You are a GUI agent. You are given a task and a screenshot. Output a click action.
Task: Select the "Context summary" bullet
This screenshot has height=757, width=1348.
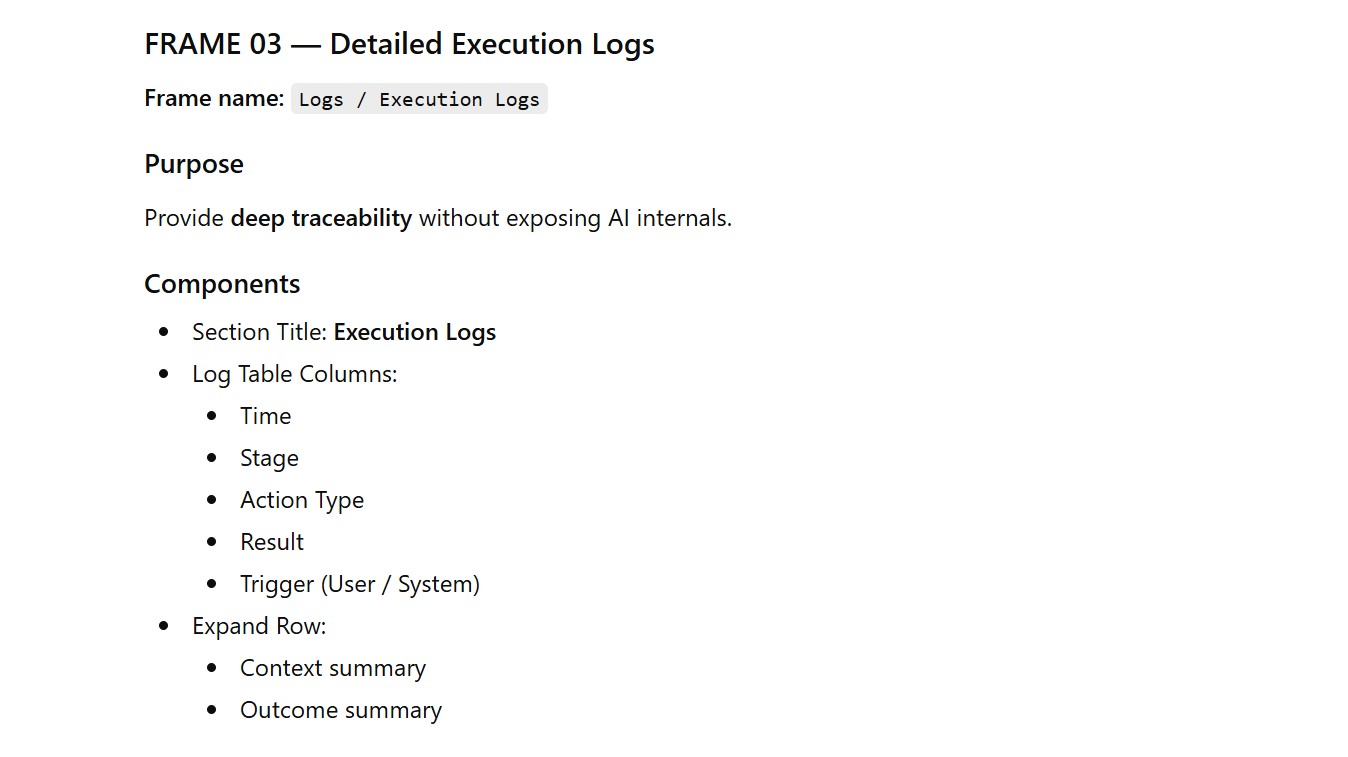[333, 668]
